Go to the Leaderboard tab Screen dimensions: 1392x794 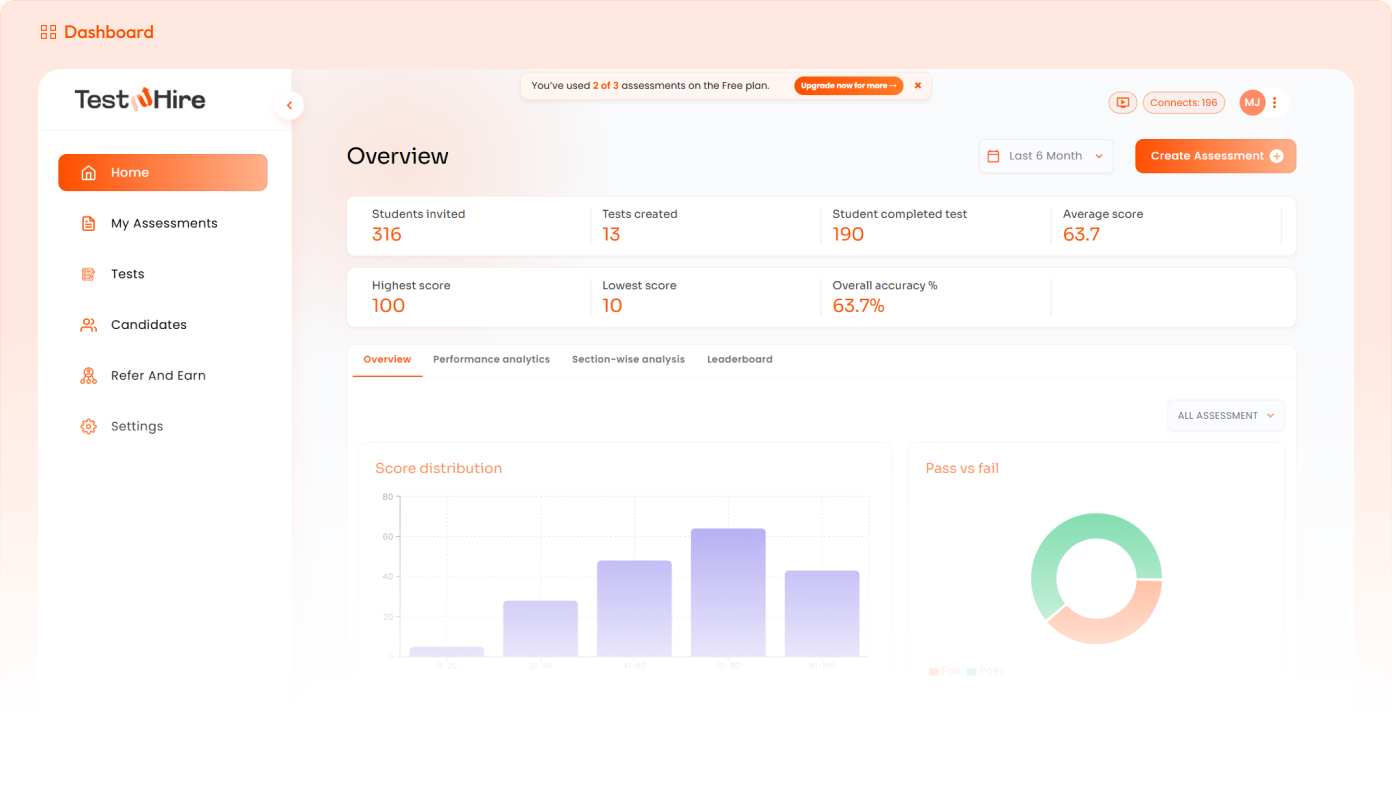[x=739, y=360]
